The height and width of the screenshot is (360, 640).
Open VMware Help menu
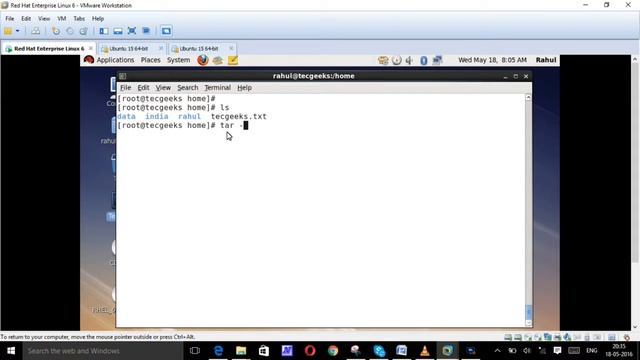pos(98,19)
